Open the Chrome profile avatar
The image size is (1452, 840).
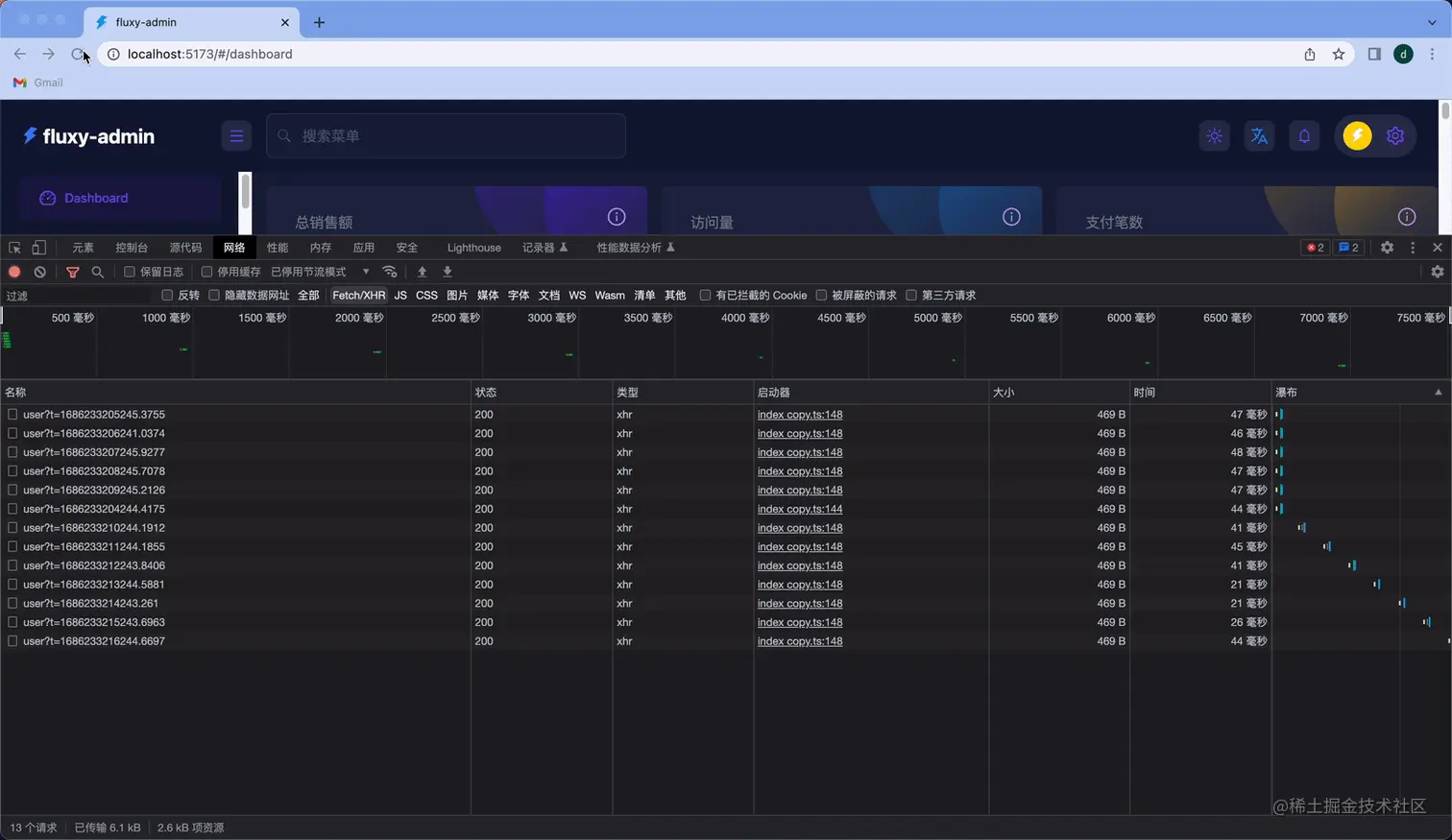[x=1403, y=54]
